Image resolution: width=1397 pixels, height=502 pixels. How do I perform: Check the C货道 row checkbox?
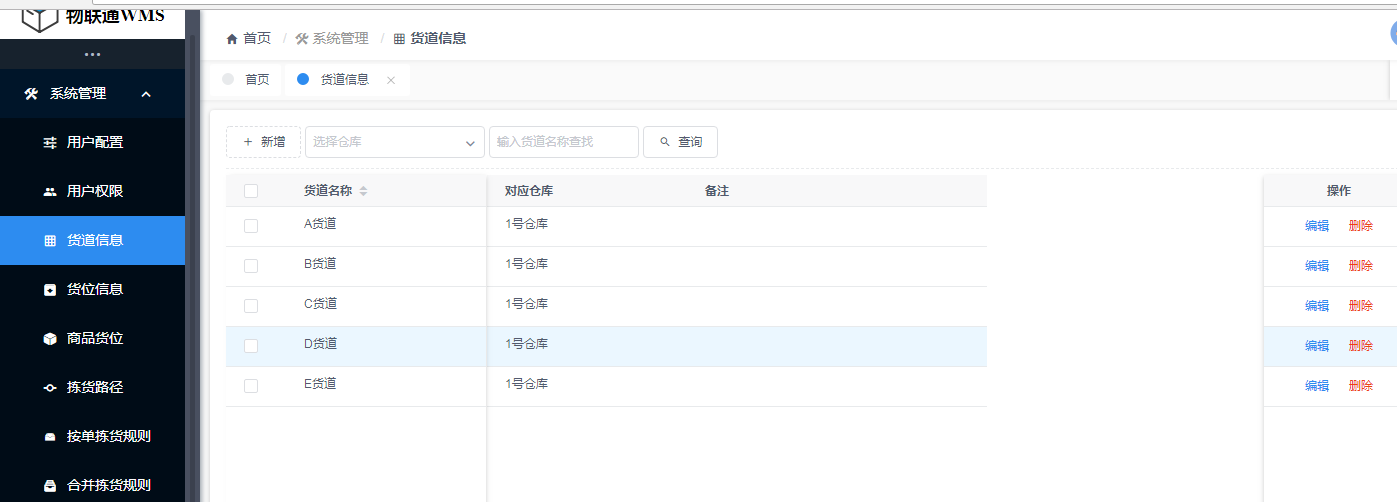tap(251, 306)
